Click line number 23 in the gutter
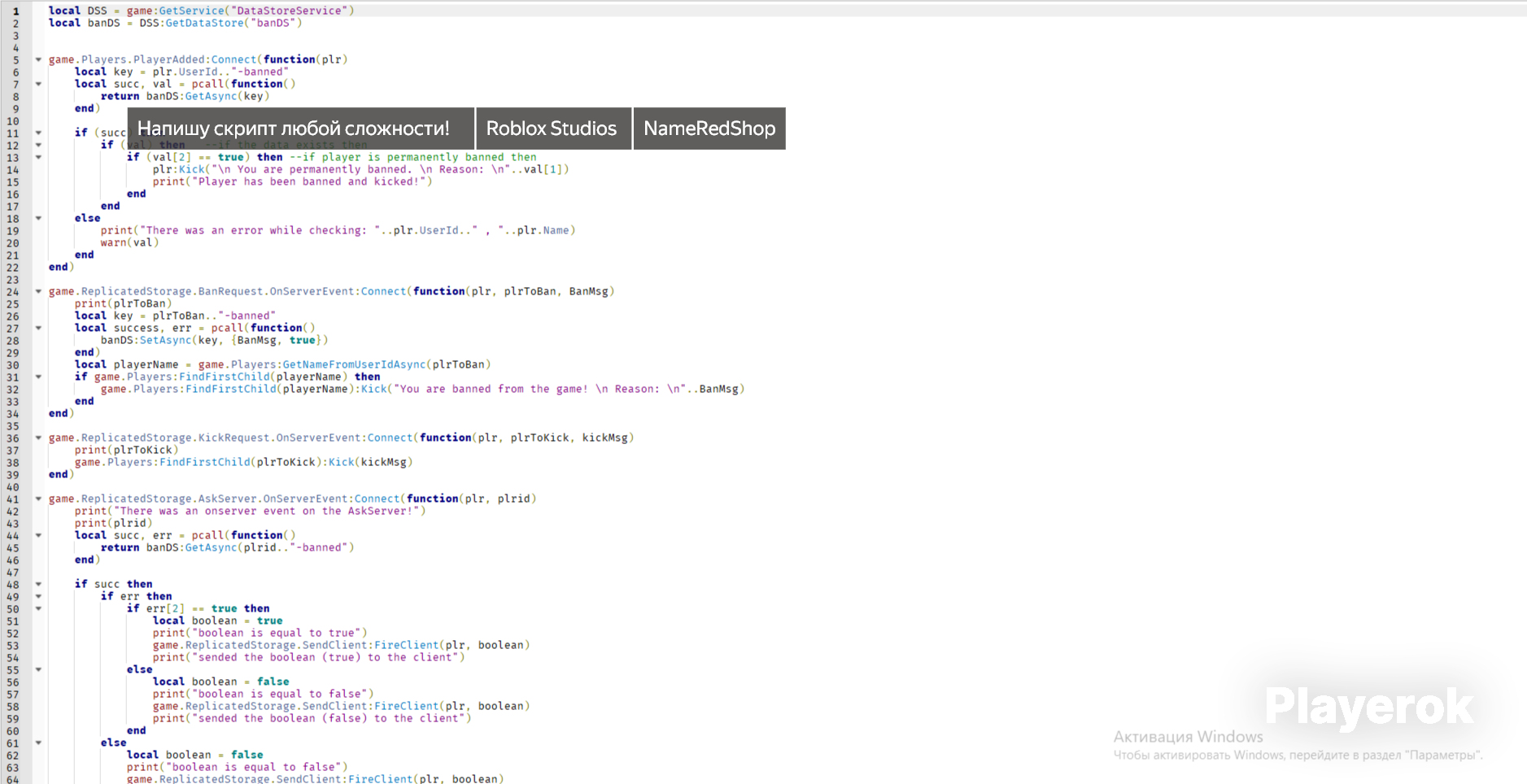This screenshot has width=1527, height=784. 13,280
